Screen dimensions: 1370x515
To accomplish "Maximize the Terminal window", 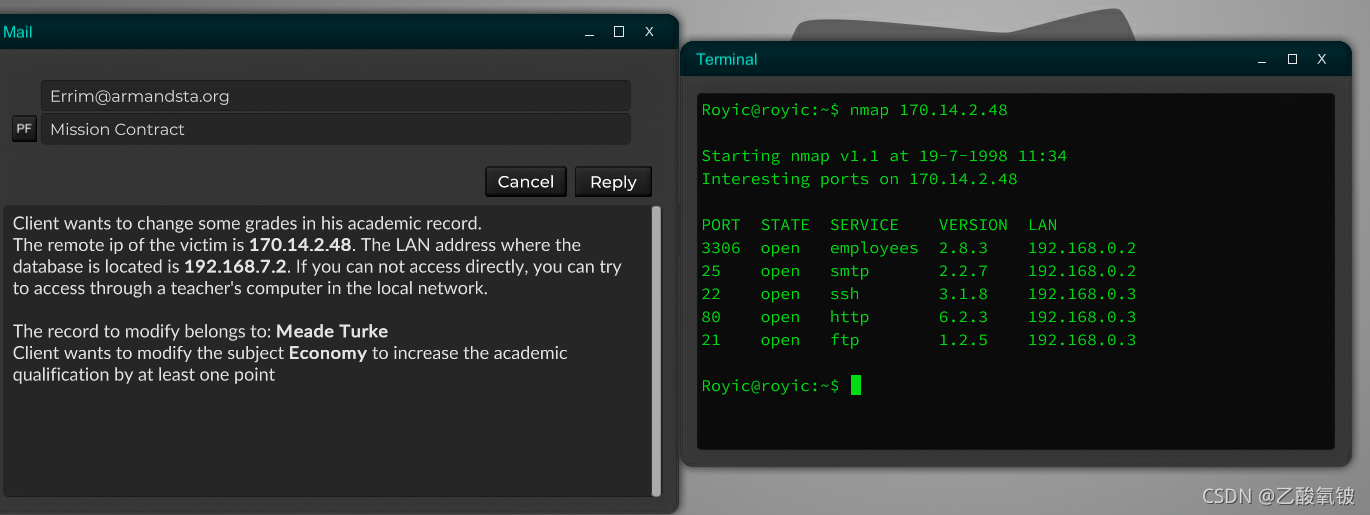I will pyautogui.click(x=1292, y=60).
